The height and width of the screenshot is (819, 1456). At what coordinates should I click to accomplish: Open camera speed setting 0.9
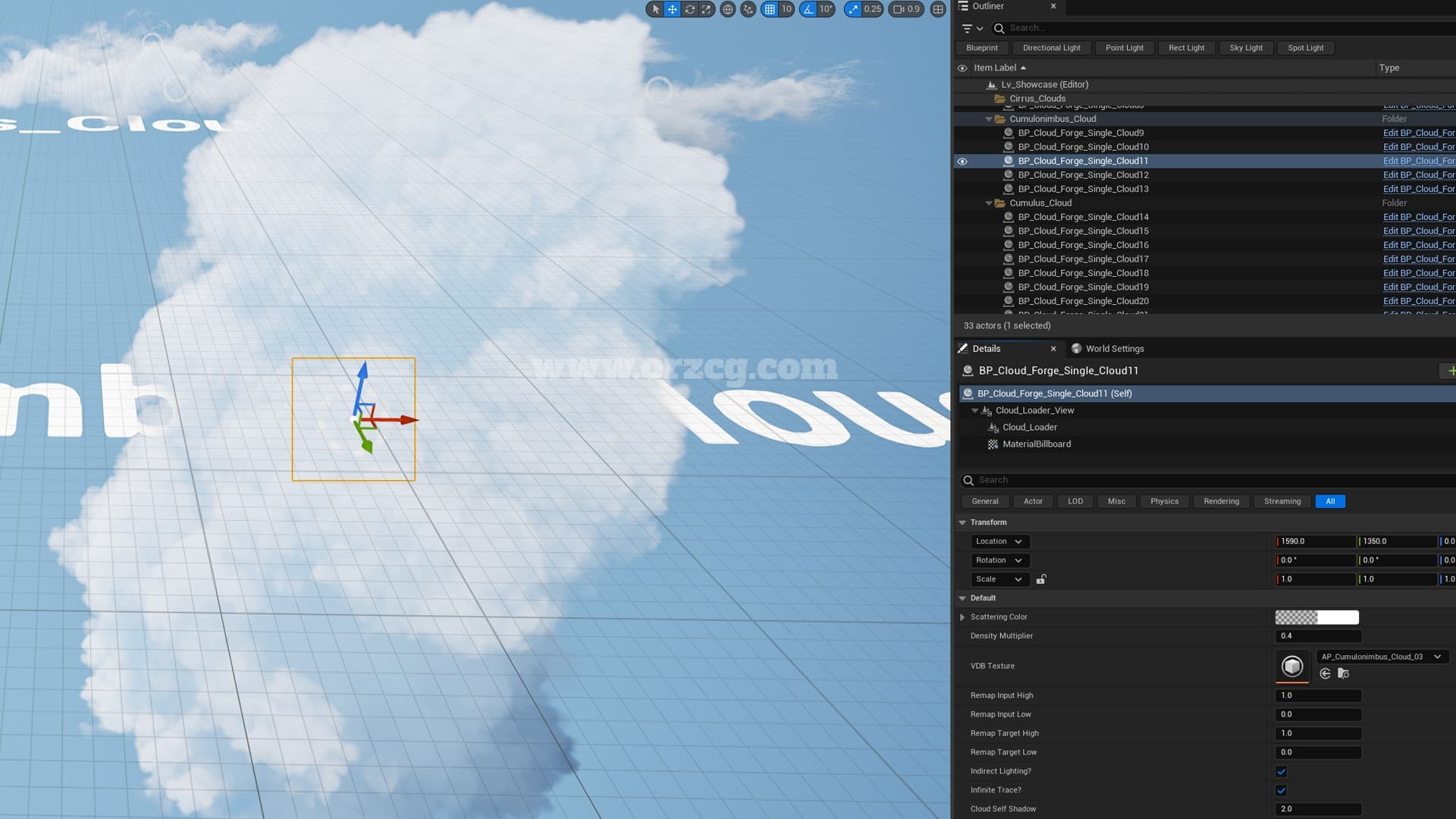click(906, 9)
